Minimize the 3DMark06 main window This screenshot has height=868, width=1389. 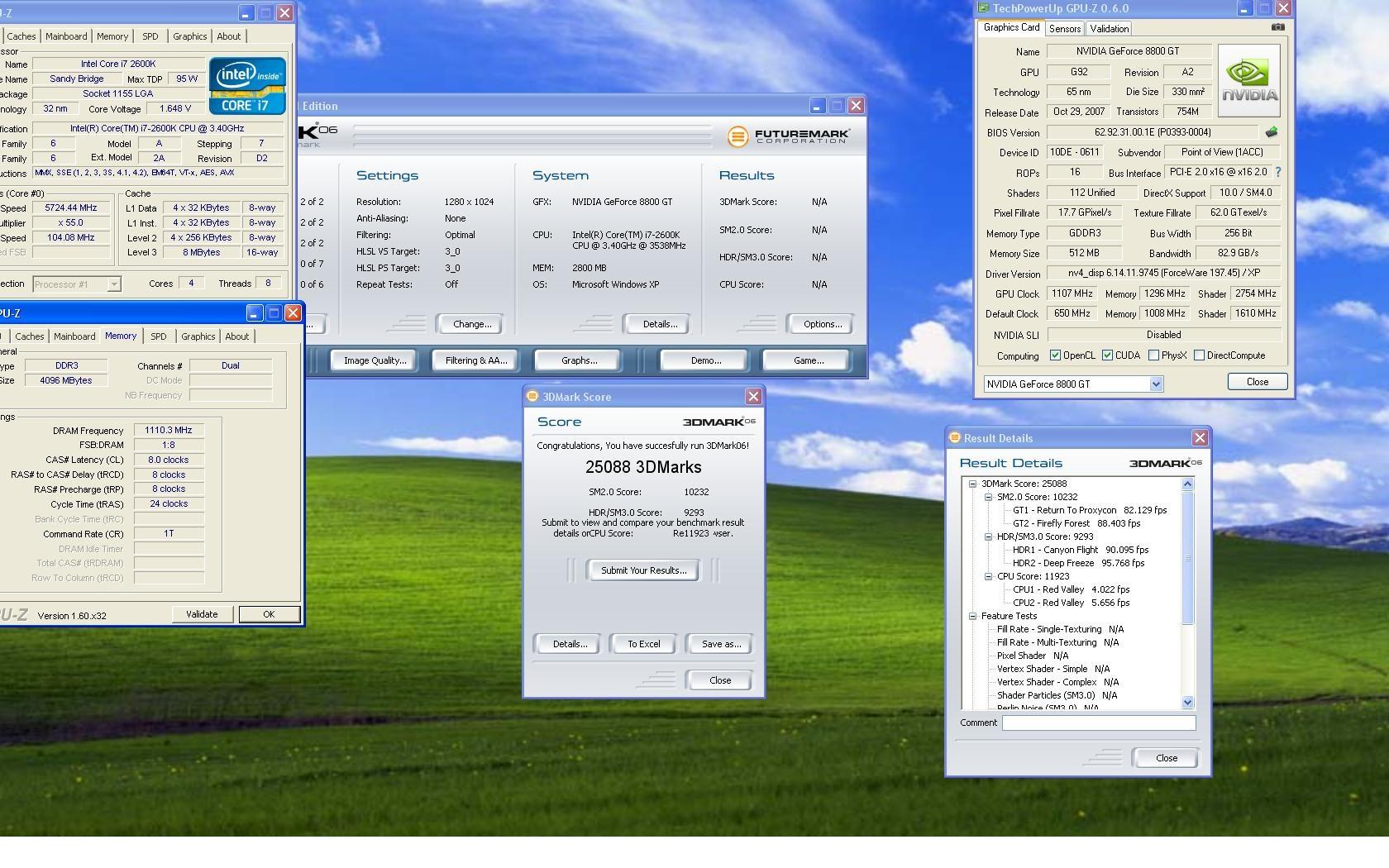(817, 106)
